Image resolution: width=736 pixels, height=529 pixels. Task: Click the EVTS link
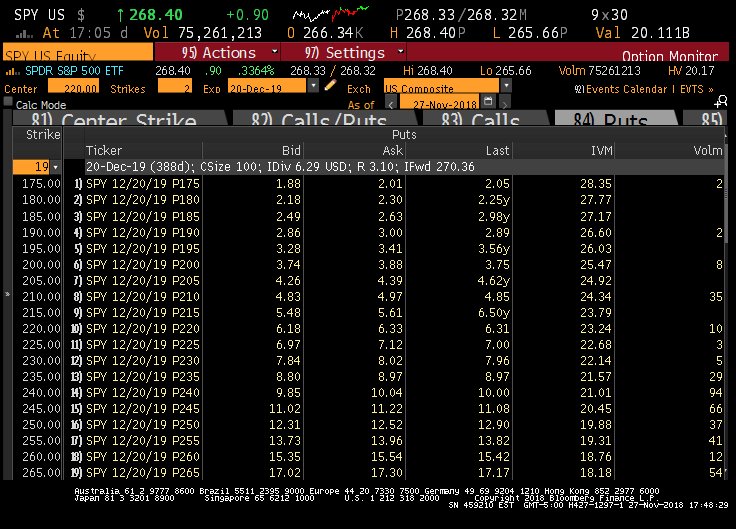695,88
